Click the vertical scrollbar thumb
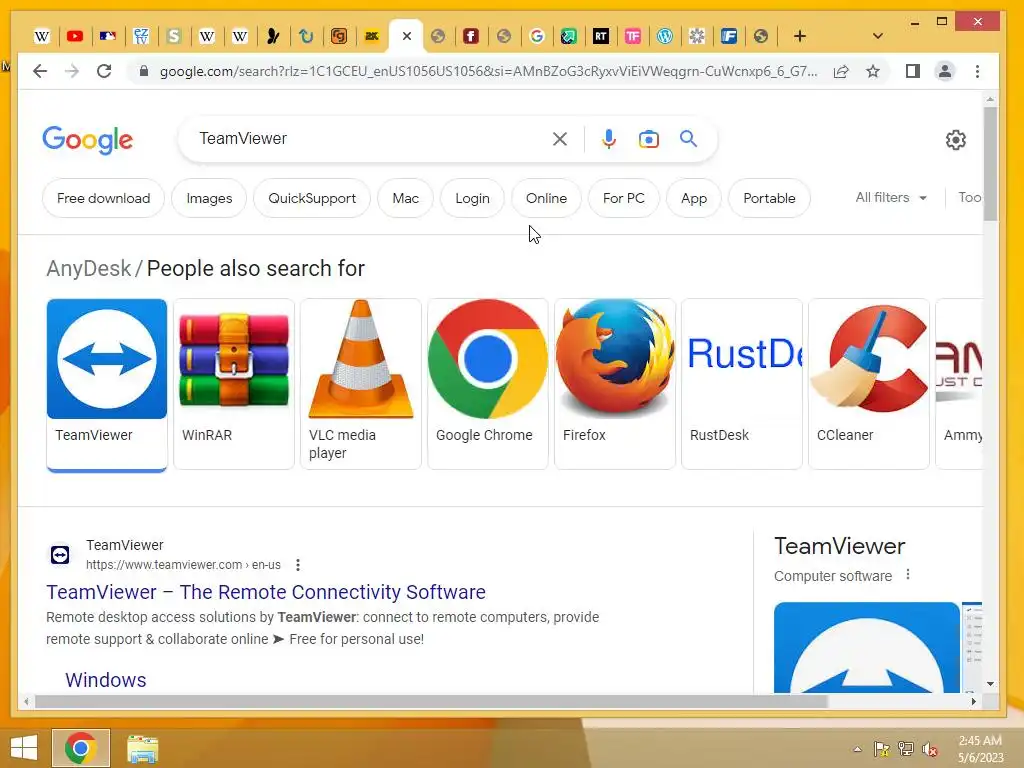The image size is (1024, 768). tap(990, 165)
